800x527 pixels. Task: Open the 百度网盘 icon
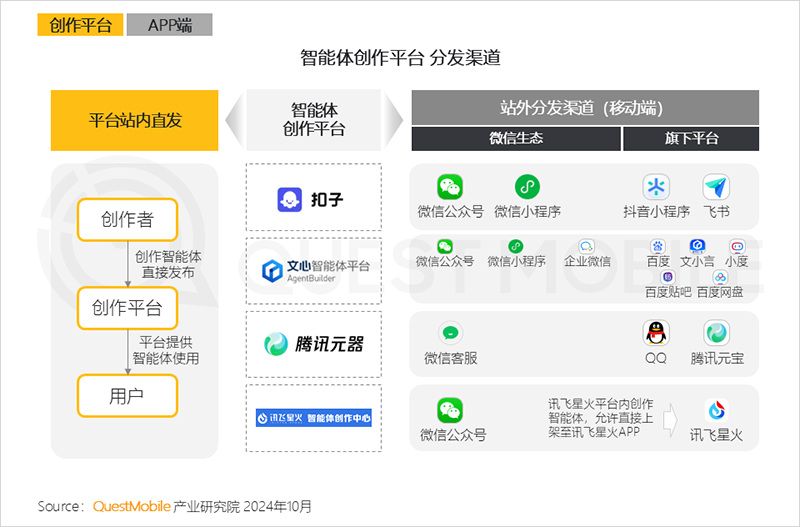(720, 277)
